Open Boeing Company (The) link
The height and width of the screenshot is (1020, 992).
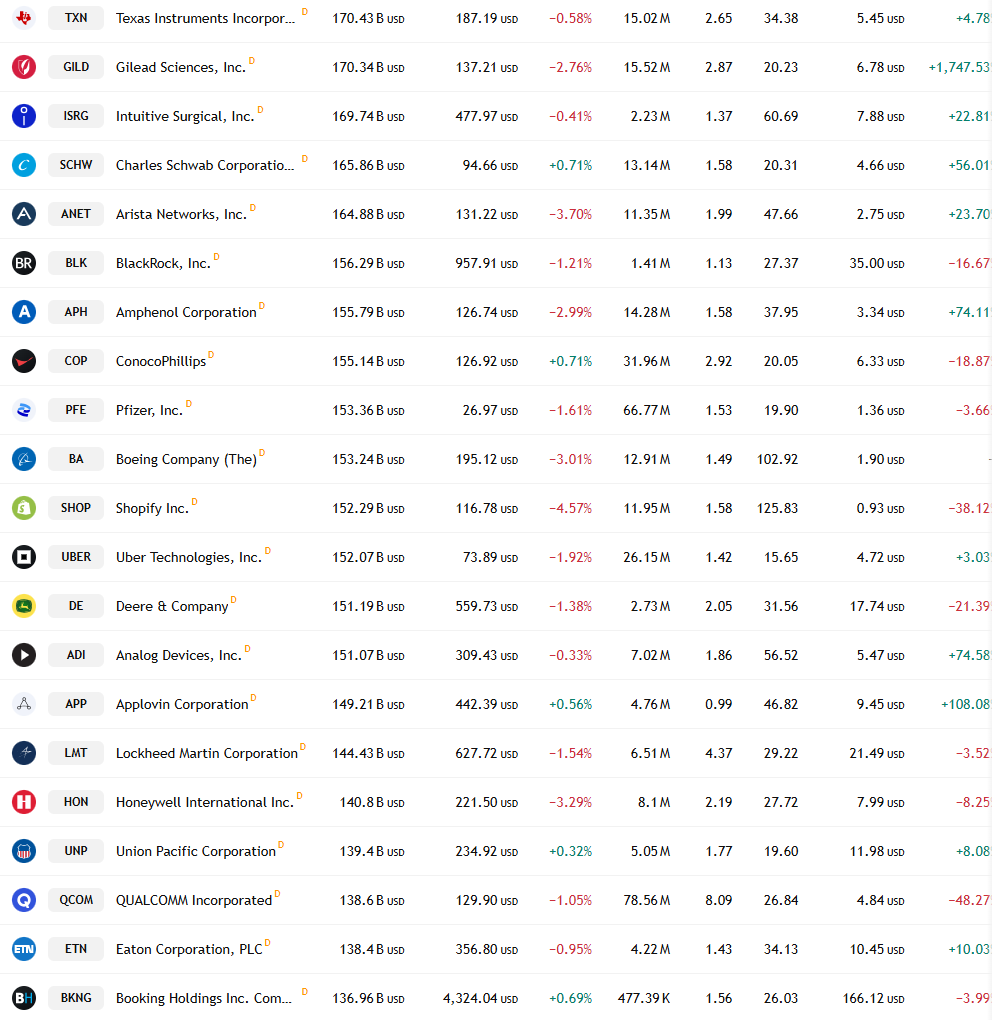[186, 459]
